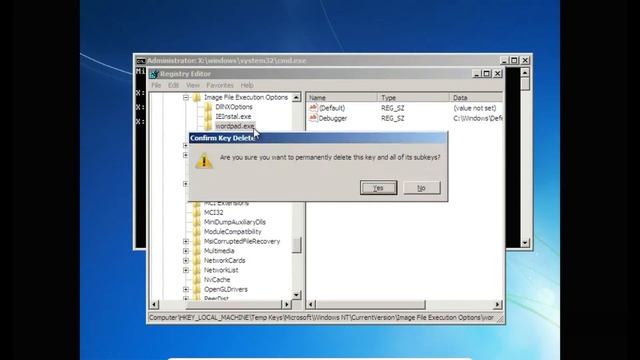Click the Debugger string value icon
This screenshot has width=640, height=360.
coord(313,118)
